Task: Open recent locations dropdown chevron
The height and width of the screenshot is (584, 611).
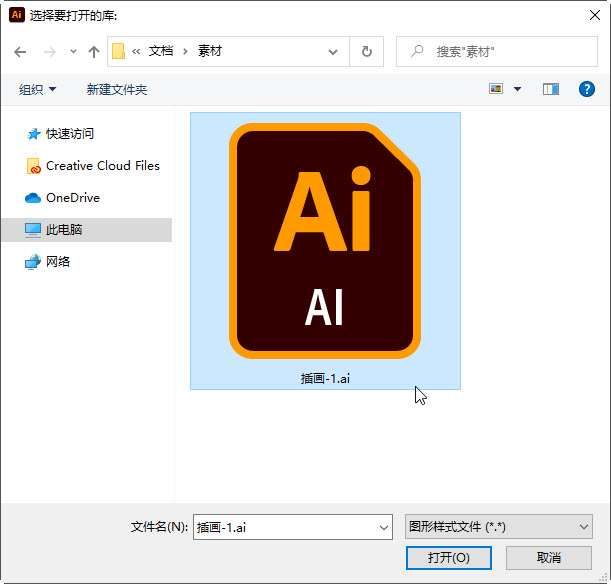Action: [73, 52]
